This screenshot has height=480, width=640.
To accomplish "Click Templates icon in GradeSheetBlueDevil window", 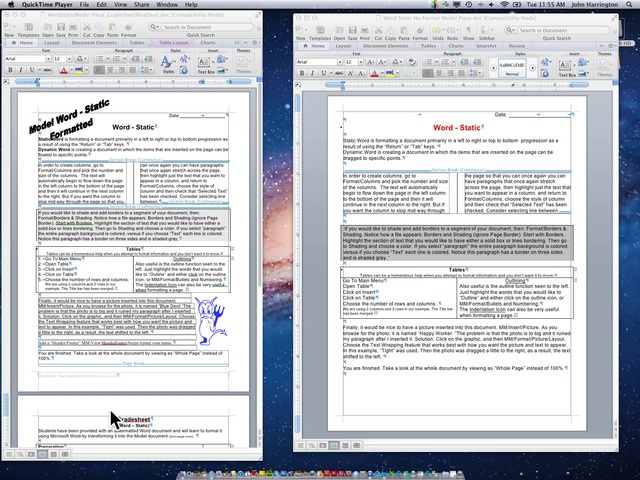I will click(29, 27).
